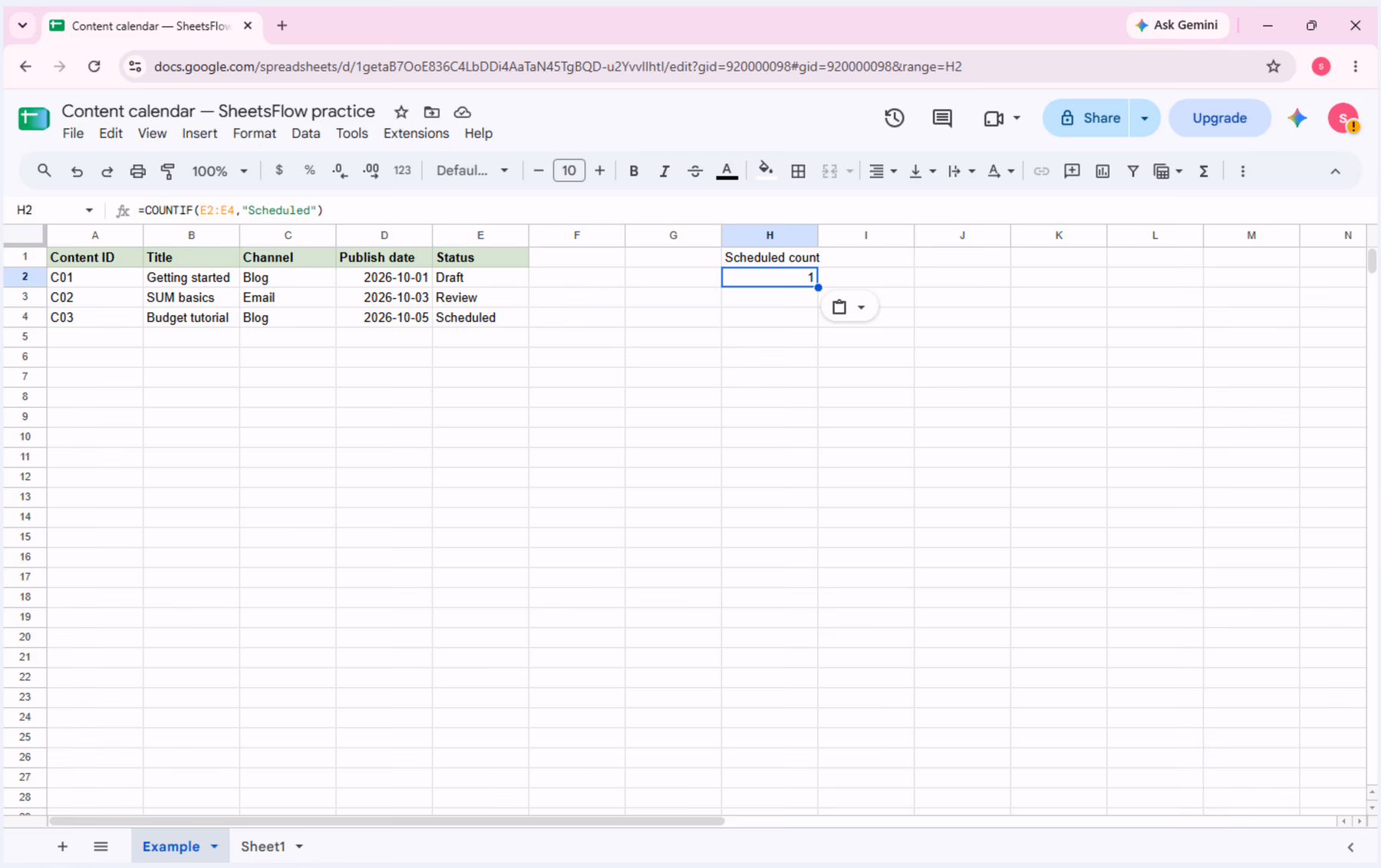Click the insert chart icon
1381x868 pixels.
click(x=1102, y=171)
